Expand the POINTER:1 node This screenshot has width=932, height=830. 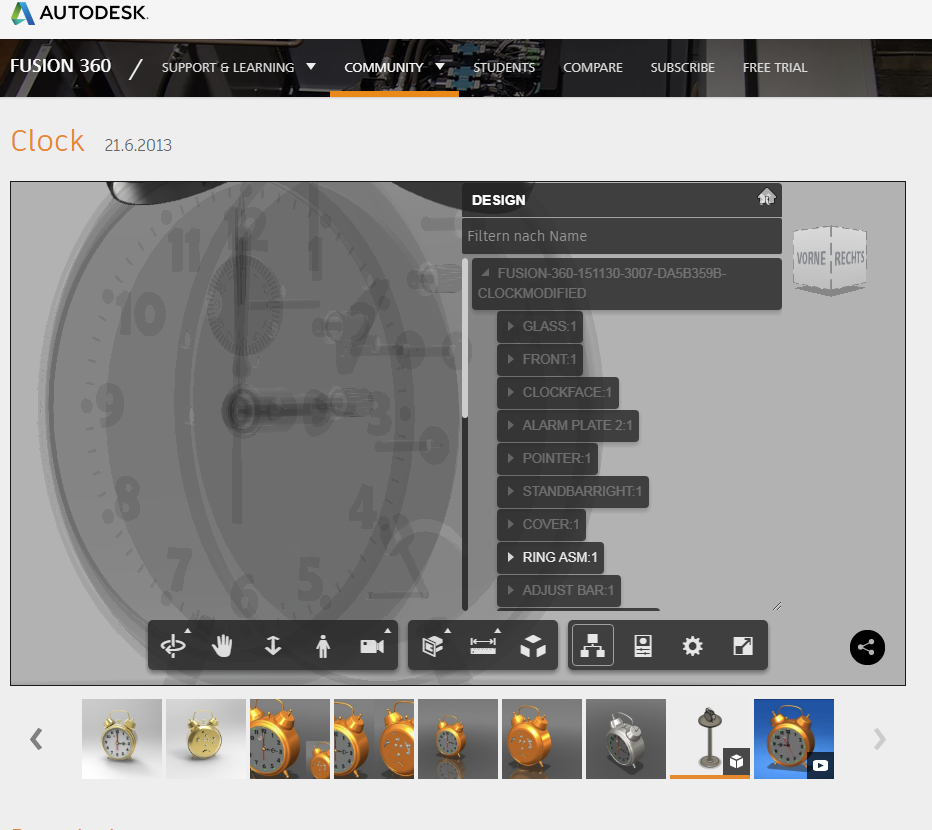coord(511,458)
